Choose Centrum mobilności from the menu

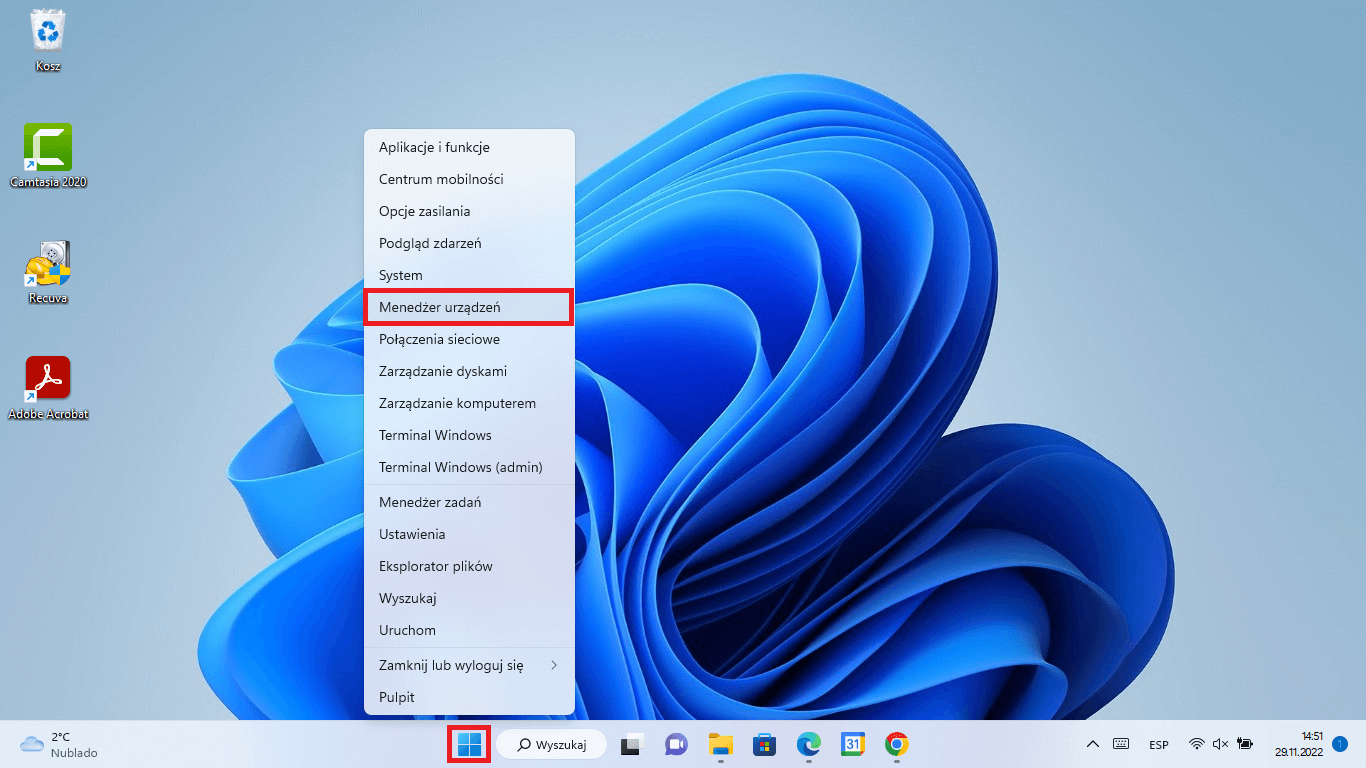click(469, 179)
